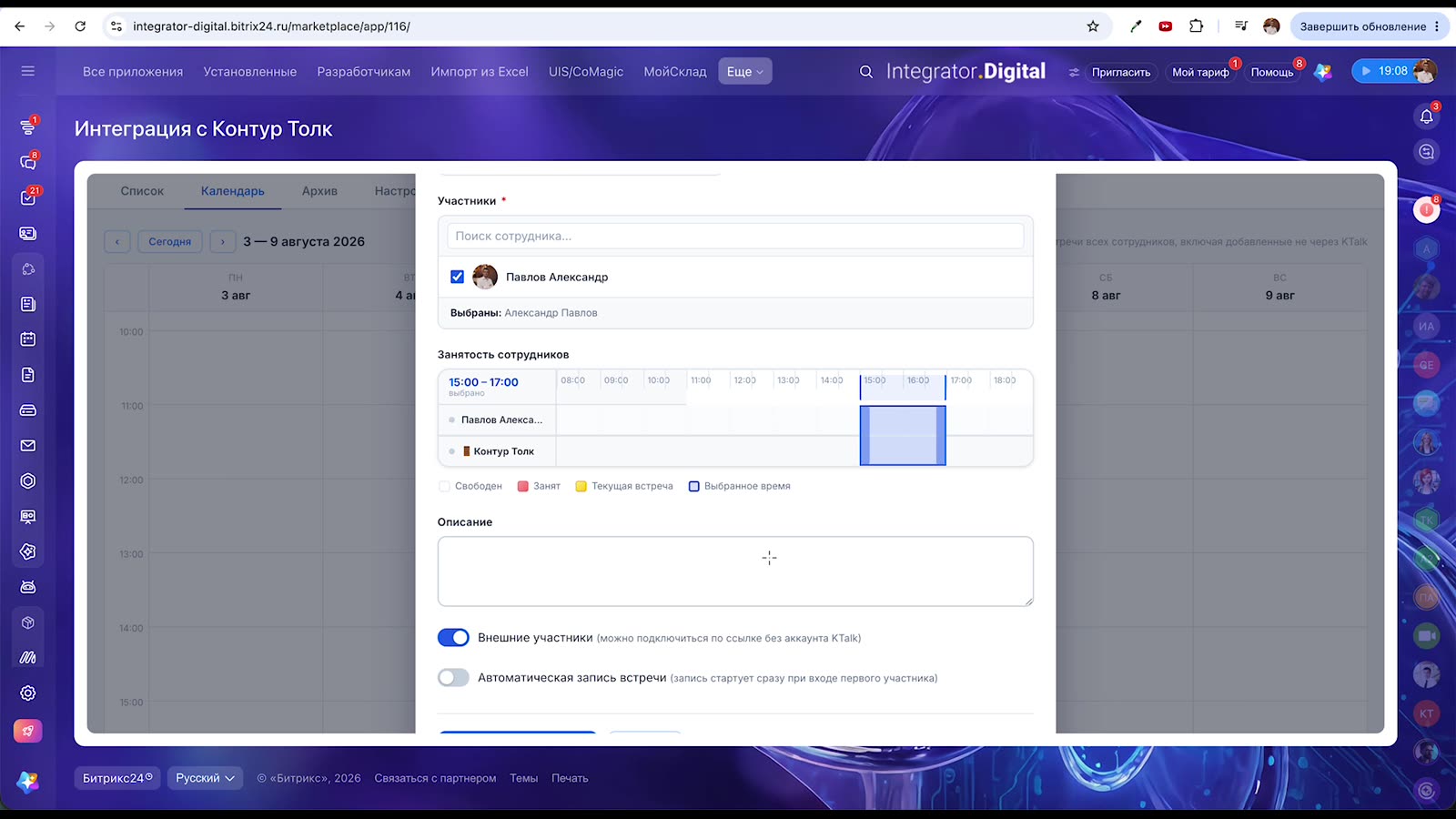Uncheck the Павлов Александр participant checkbox
This screenshot has height=819, width=1456.
coord(457,277)
